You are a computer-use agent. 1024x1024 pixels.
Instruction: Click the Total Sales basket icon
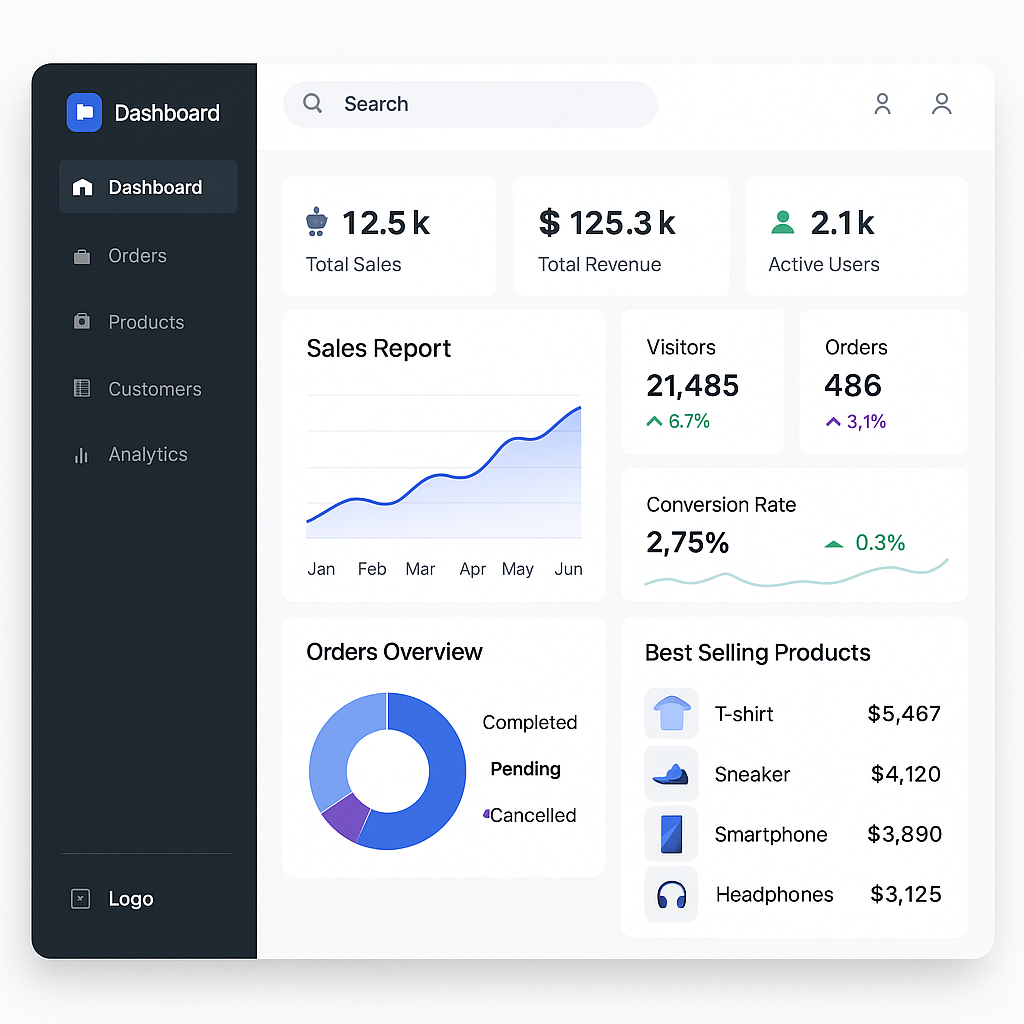(x=316, y=222)
